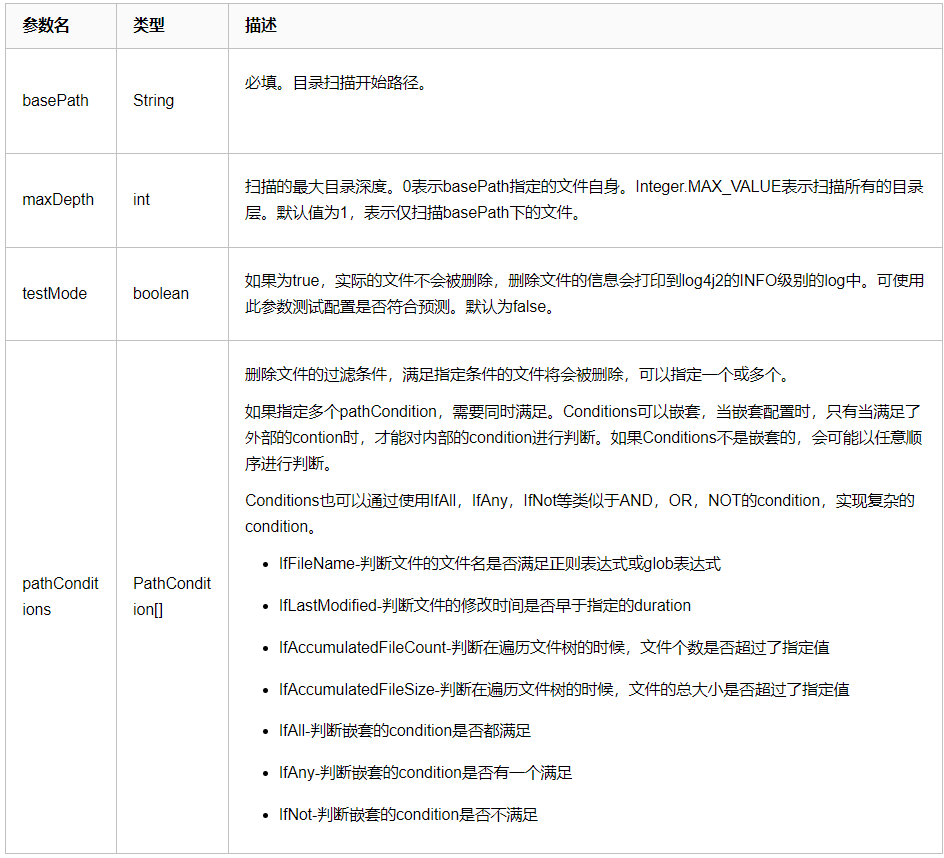The image size is (944, 858).
Task: Click the 描述 column header
Action: click(258, 26)
